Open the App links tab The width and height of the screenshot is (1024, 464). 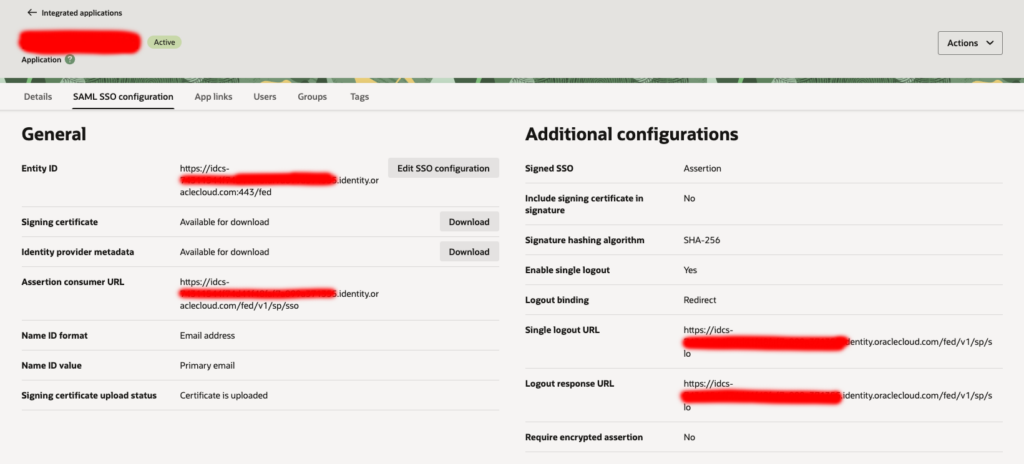click(213, 97)
